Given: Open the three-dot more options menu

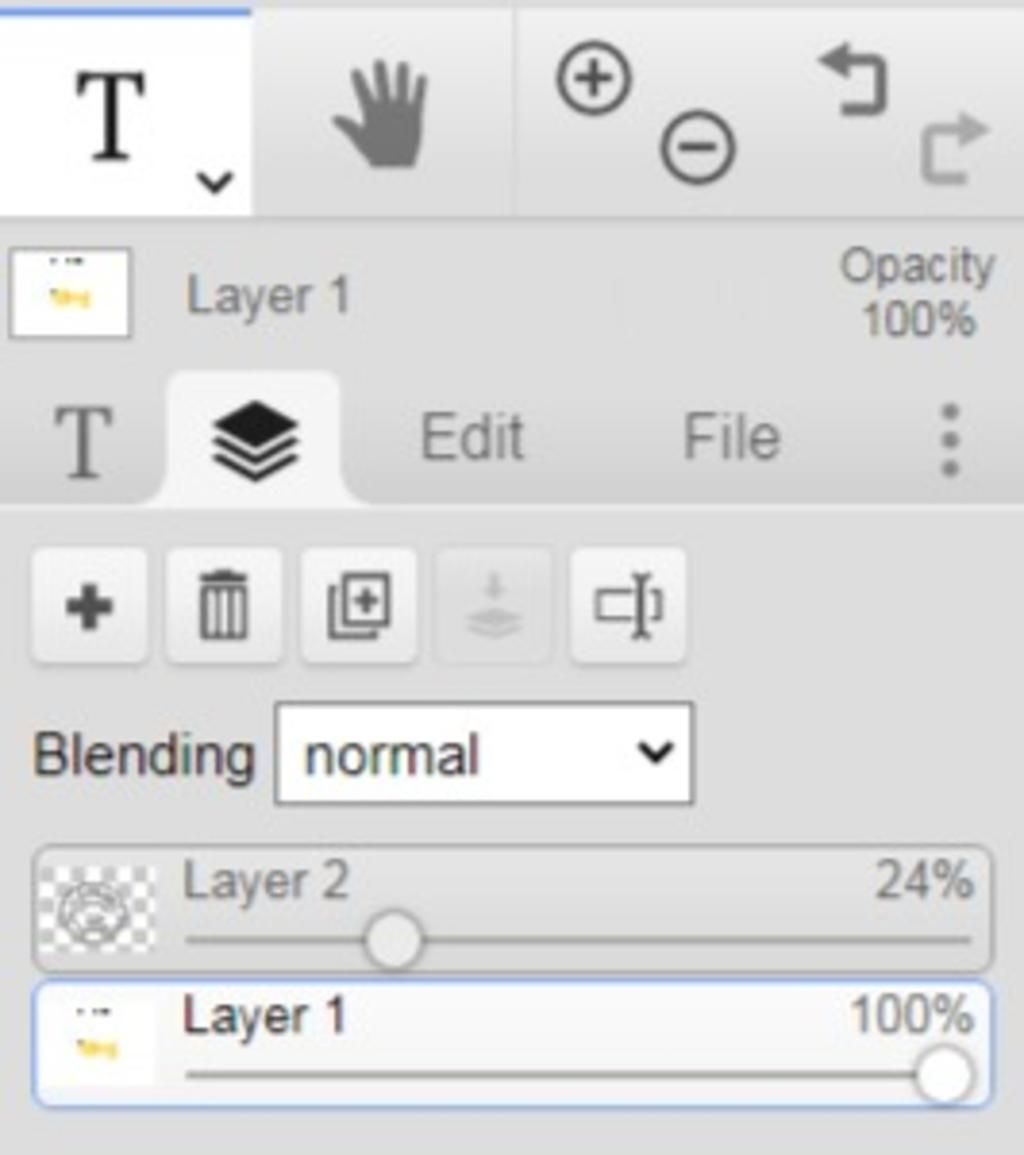Looking at the screenshot, I should pyautogui.click(x=950, y=439).
